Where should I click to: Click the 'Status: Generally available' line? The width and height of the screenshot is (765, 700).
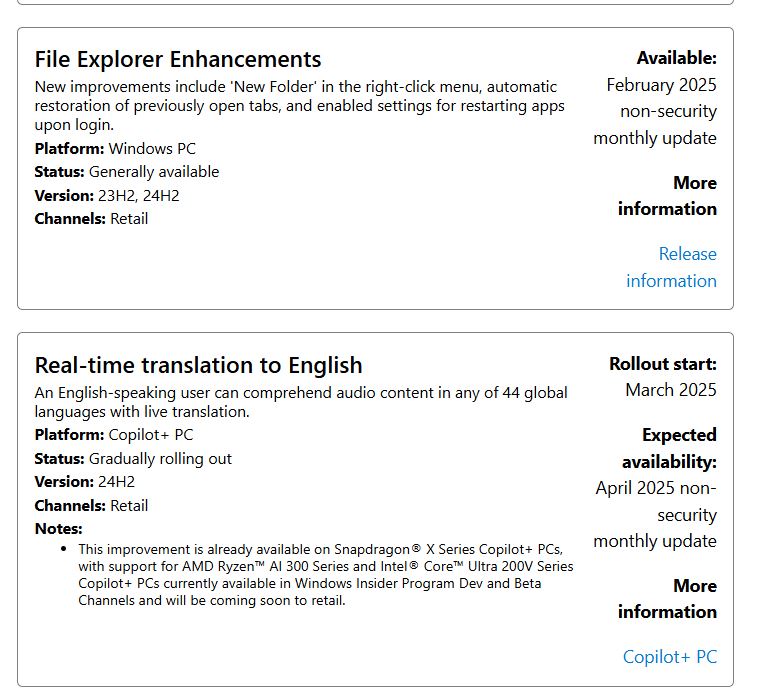[126, 172]
